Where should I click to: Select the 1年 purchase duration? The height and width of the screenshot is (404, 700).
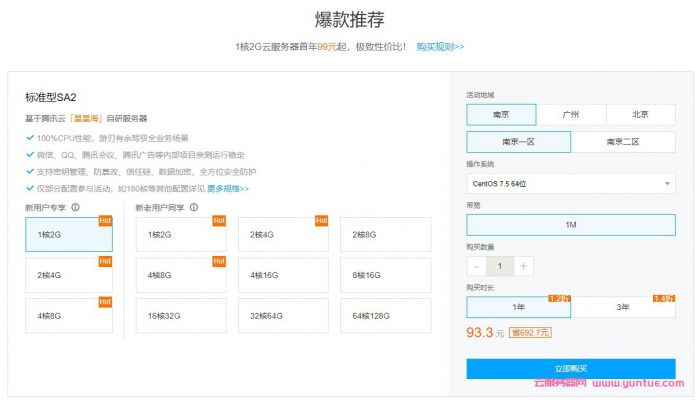(518, 307)
